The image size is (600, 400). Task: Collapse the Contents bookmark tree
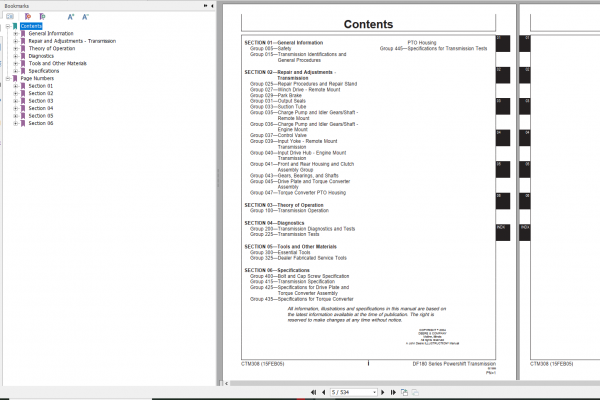pyautogui.click(x=8, y=26)
